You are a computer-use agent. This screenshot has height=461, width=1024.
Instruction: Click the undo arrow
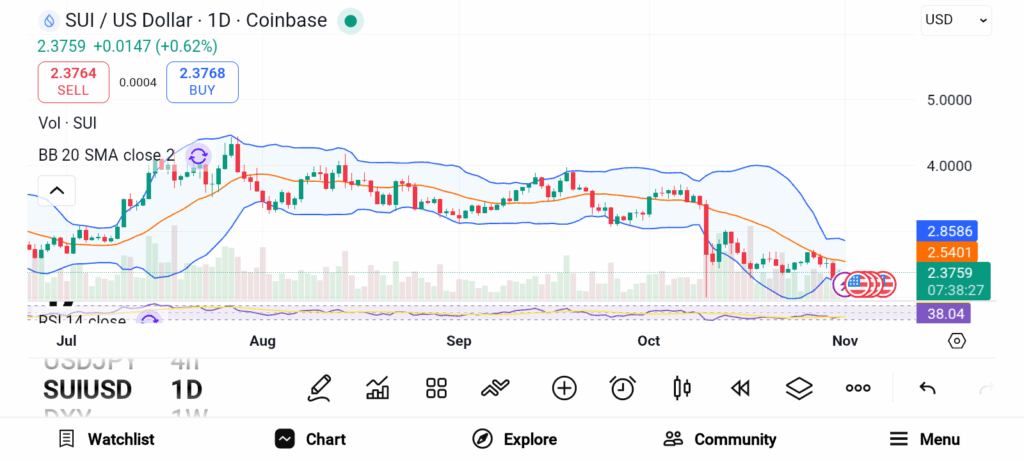click(x=927, y=388)
